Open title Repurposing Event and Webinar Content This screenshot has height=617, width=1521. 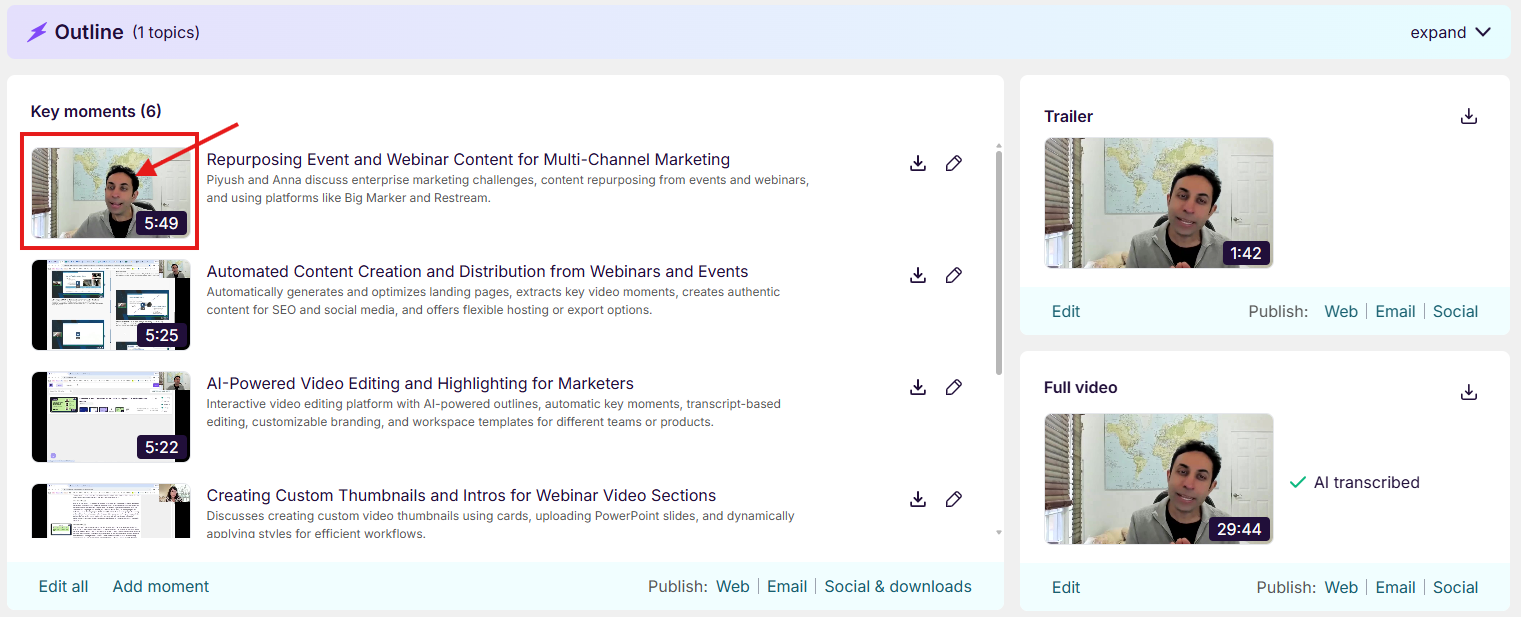click(x=468, y=159)
